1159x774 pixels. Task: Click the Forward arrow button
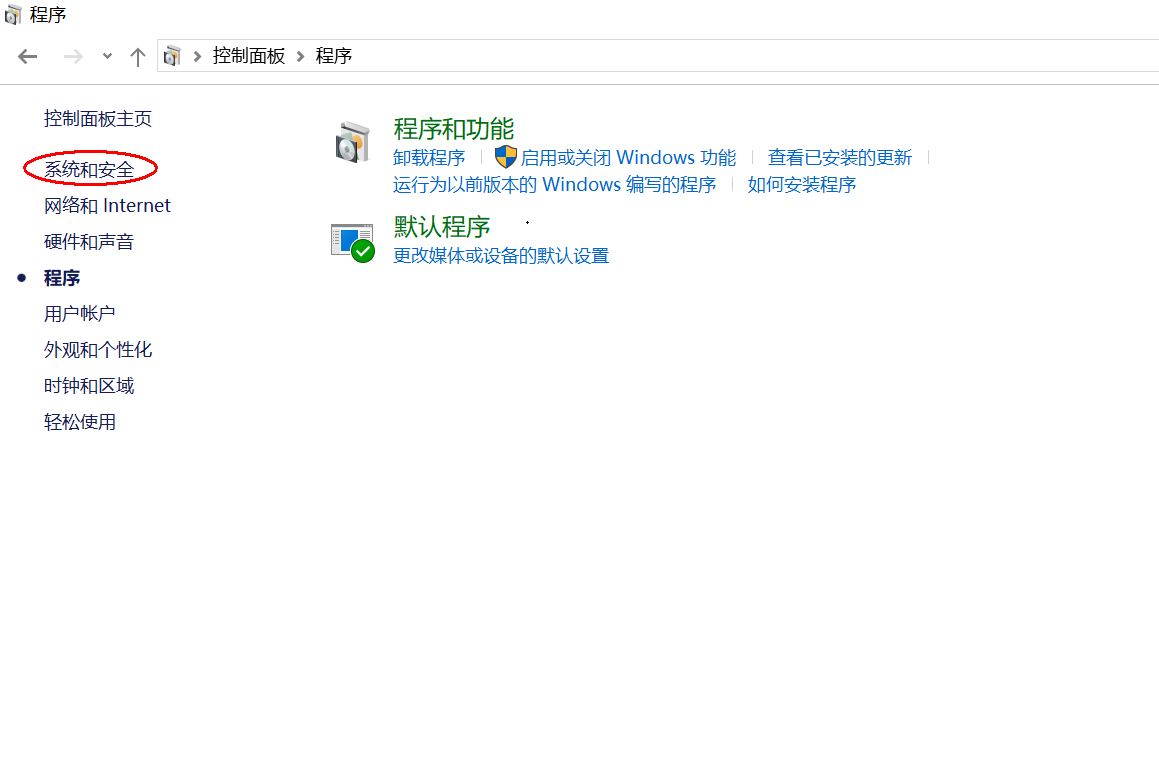[73, 56]
